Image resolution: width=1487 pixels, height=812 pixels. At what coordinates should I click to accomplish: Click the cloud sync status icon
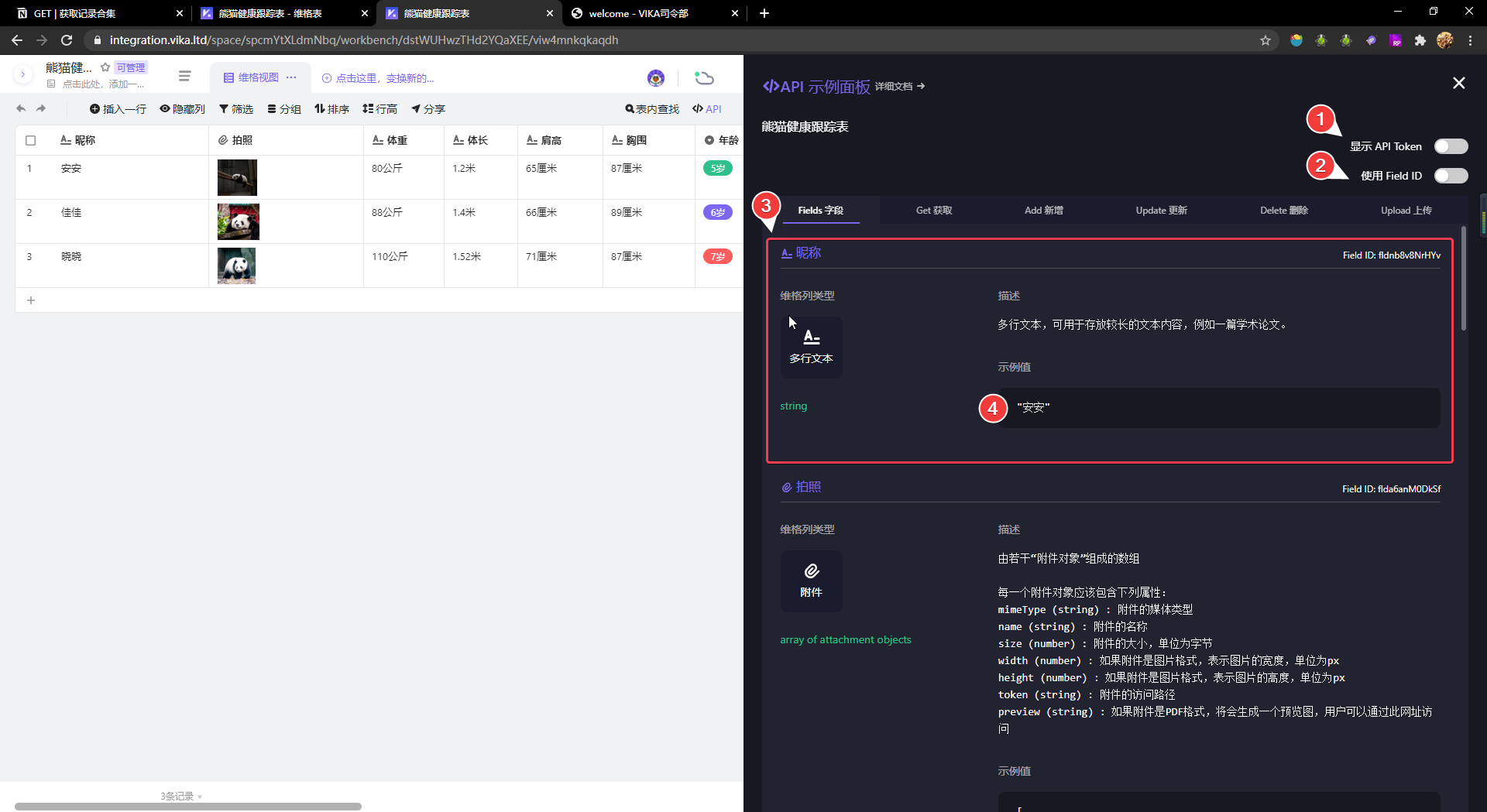(x=704, y=77)
